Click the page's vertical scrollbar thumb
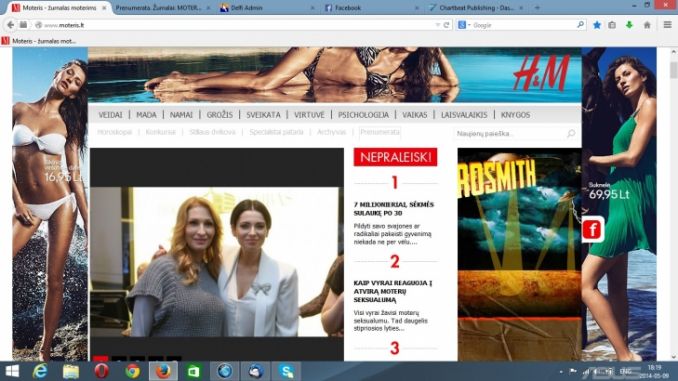This screenshot has width=678, height=381. pos(673,70)
